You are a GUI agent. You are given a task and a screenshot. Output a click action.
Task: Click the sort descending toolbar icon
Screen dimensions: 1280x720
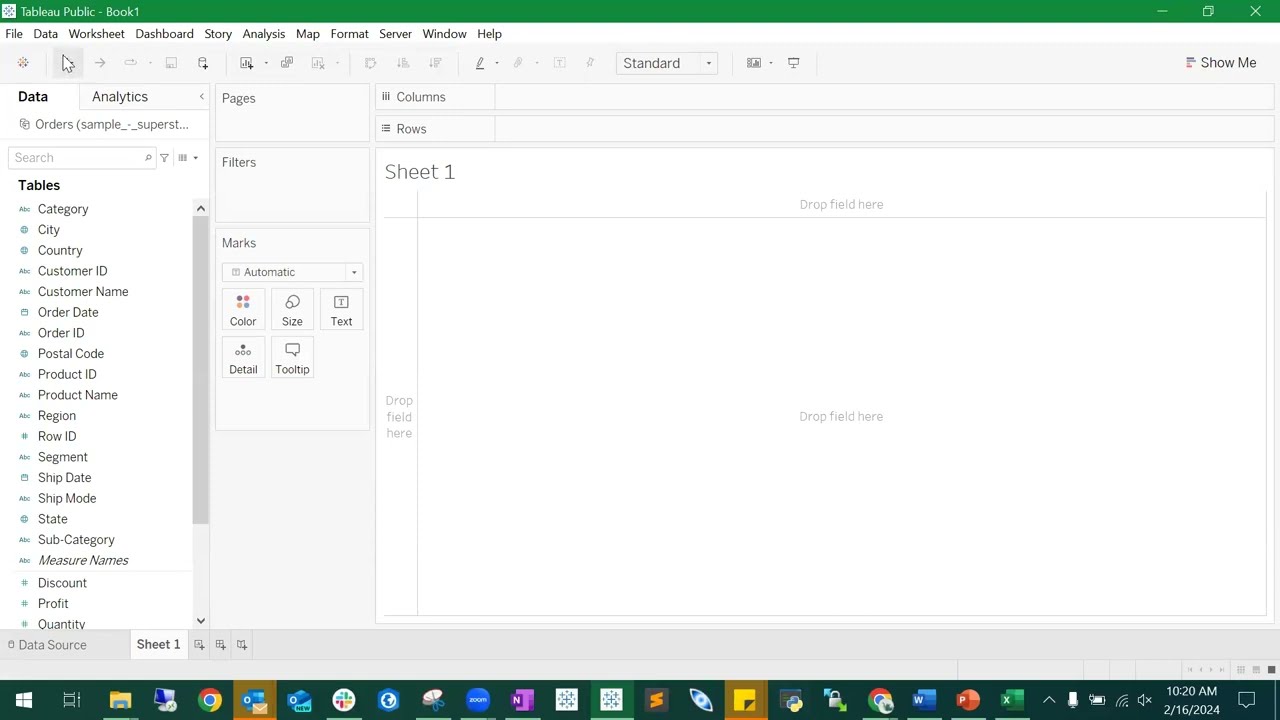coord(435,63)
